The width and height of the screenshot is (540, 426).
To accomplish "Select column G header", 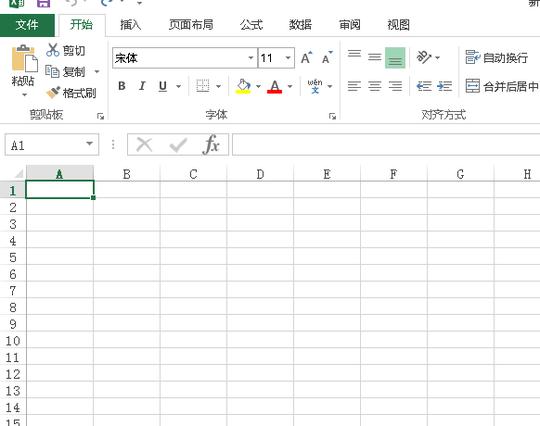I will (x=460, y=174).
